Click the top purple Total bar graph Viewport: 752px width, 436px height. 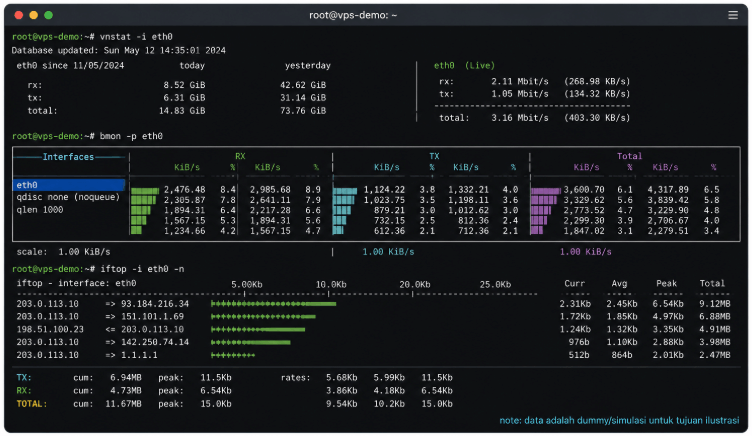point(546,190)
